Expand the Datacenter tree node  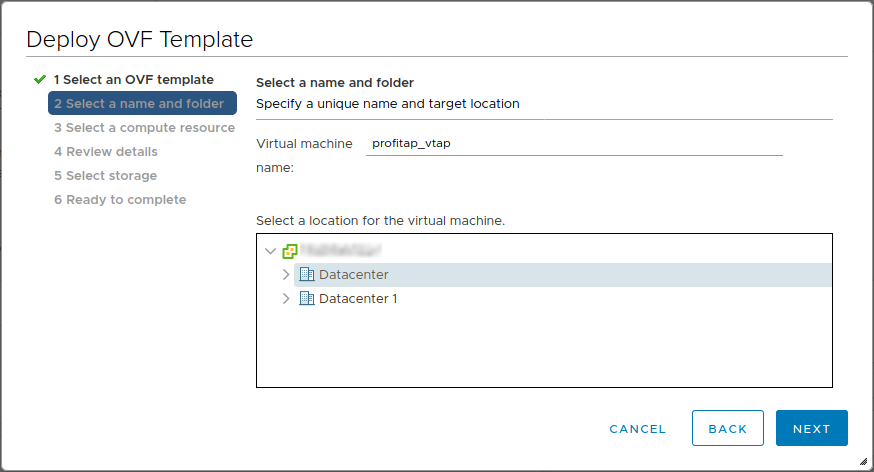(286, 275)
